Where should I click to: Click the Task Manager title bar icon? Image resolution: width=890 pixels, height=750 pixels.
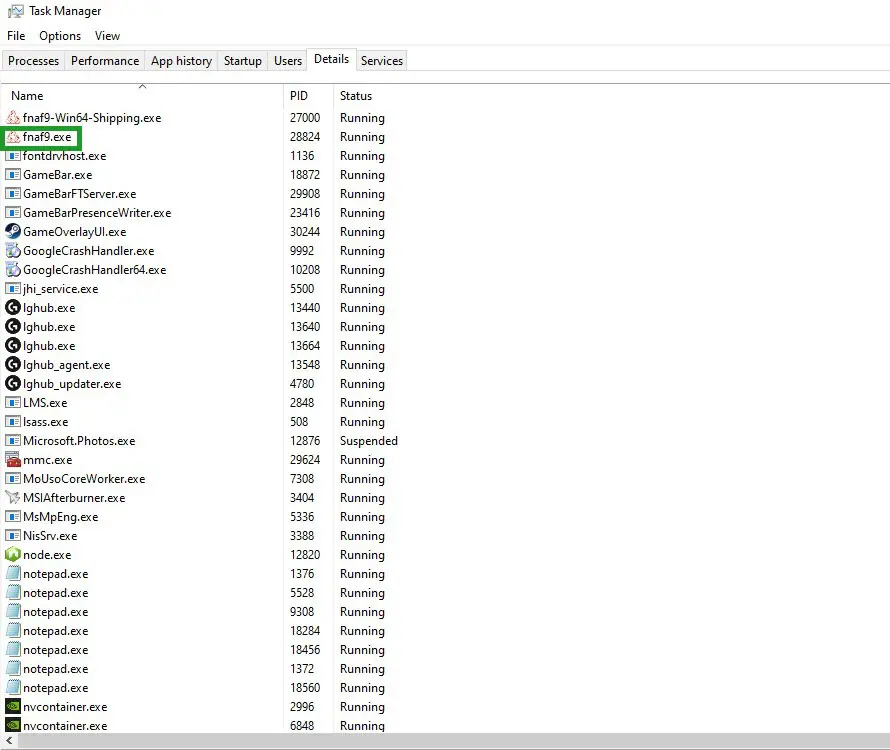[16, 11]
